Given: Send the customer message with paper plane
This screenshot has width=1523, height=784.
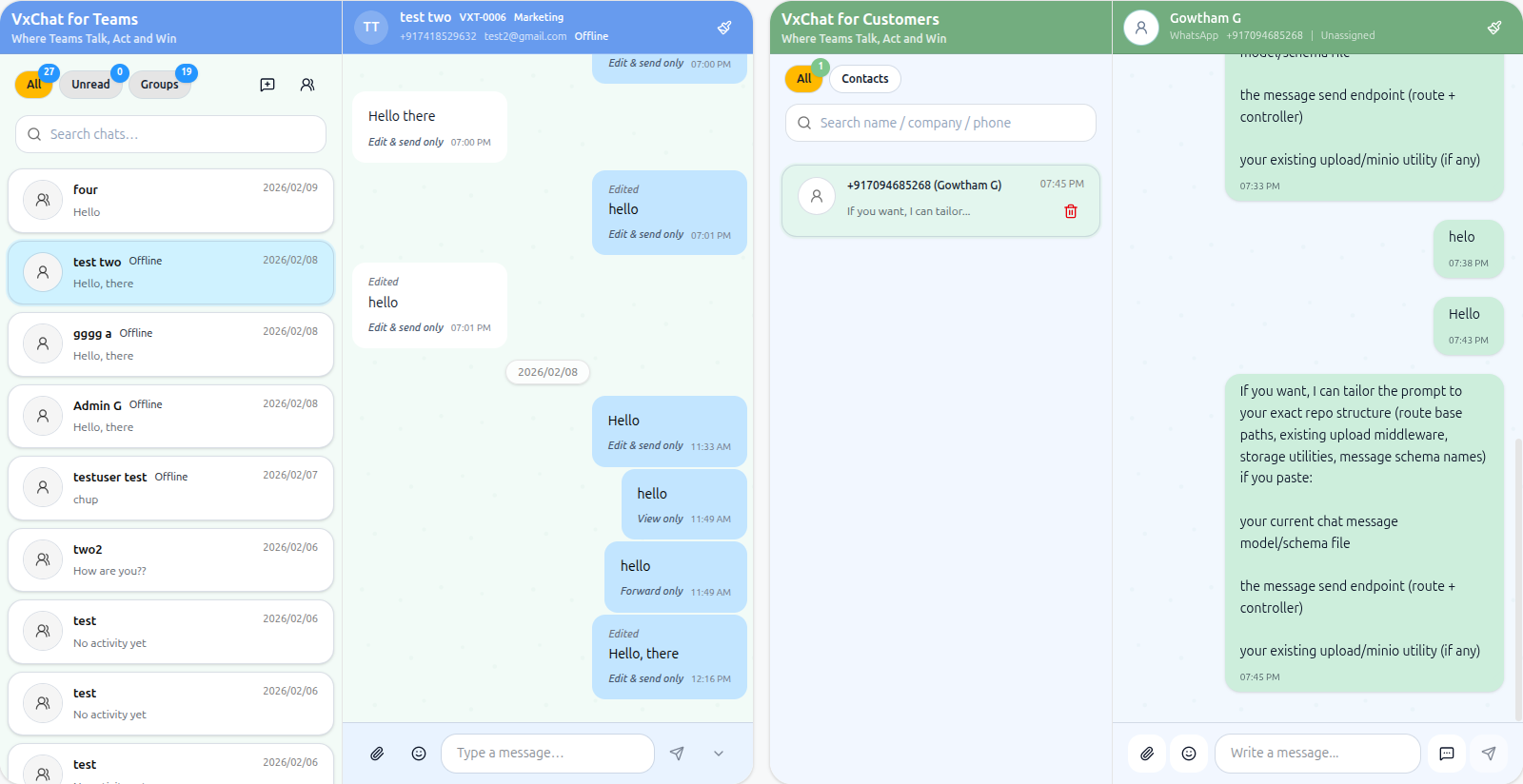Looking at the screenshot, I should pyautogui.click(x=1489, y=754).
